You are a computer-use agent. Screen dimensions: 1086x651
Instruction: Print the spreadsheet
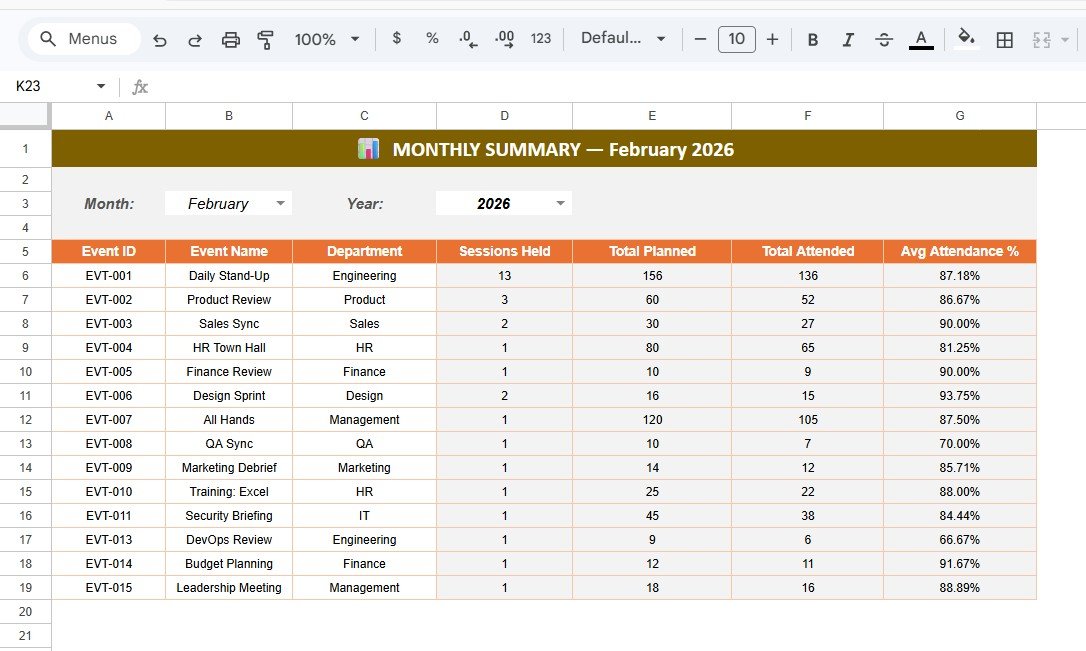230,39
